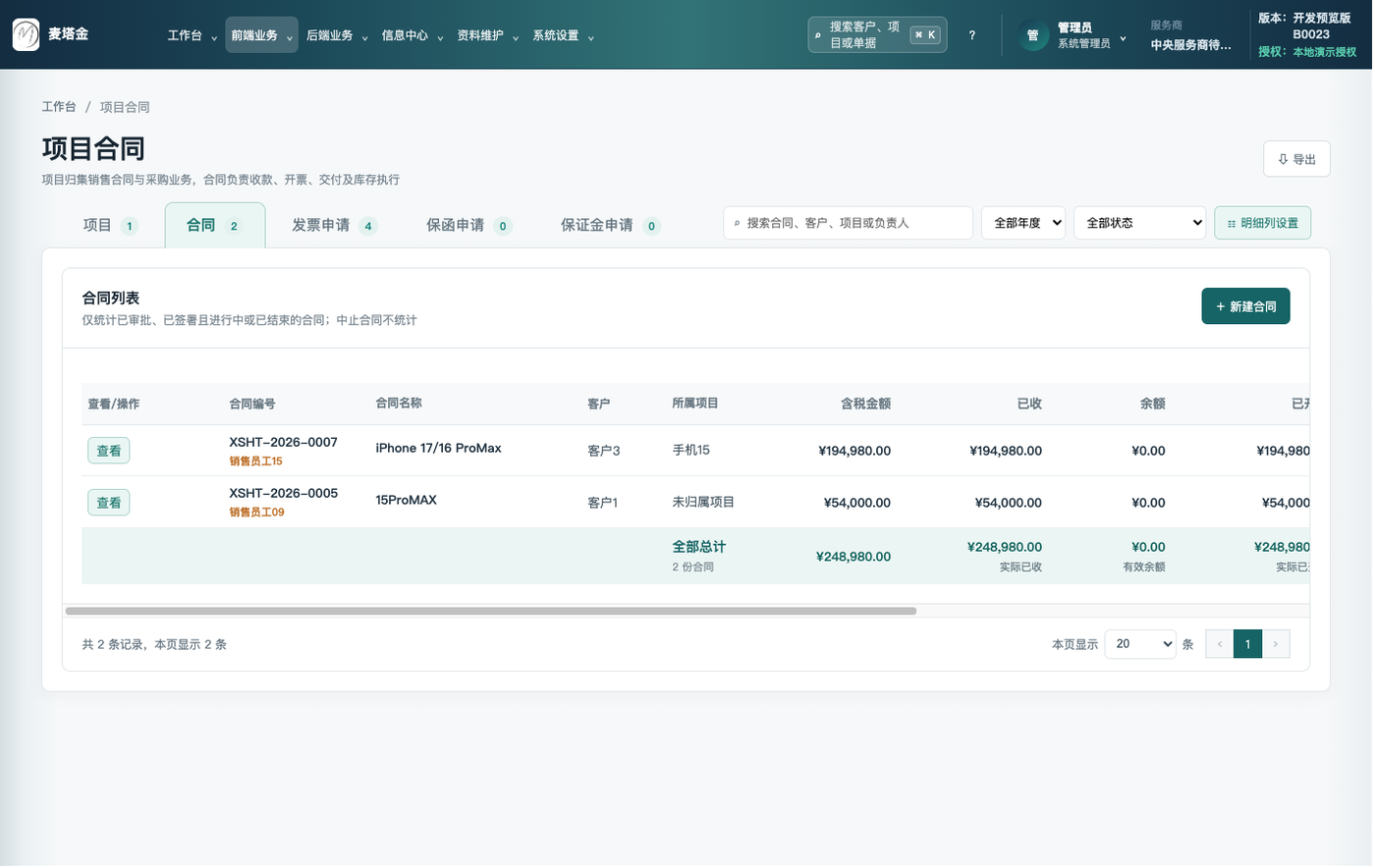Click the 所属项目 column header
This screenshot has height=868, width=1375.
pyautogui.click(x=696, y=405)
